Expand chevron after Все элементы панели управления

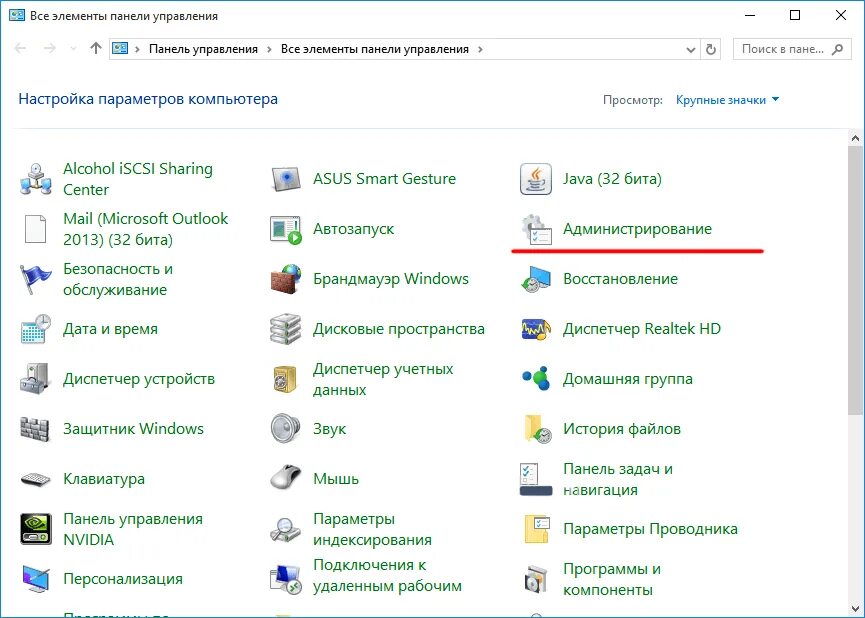pos(480,49)
